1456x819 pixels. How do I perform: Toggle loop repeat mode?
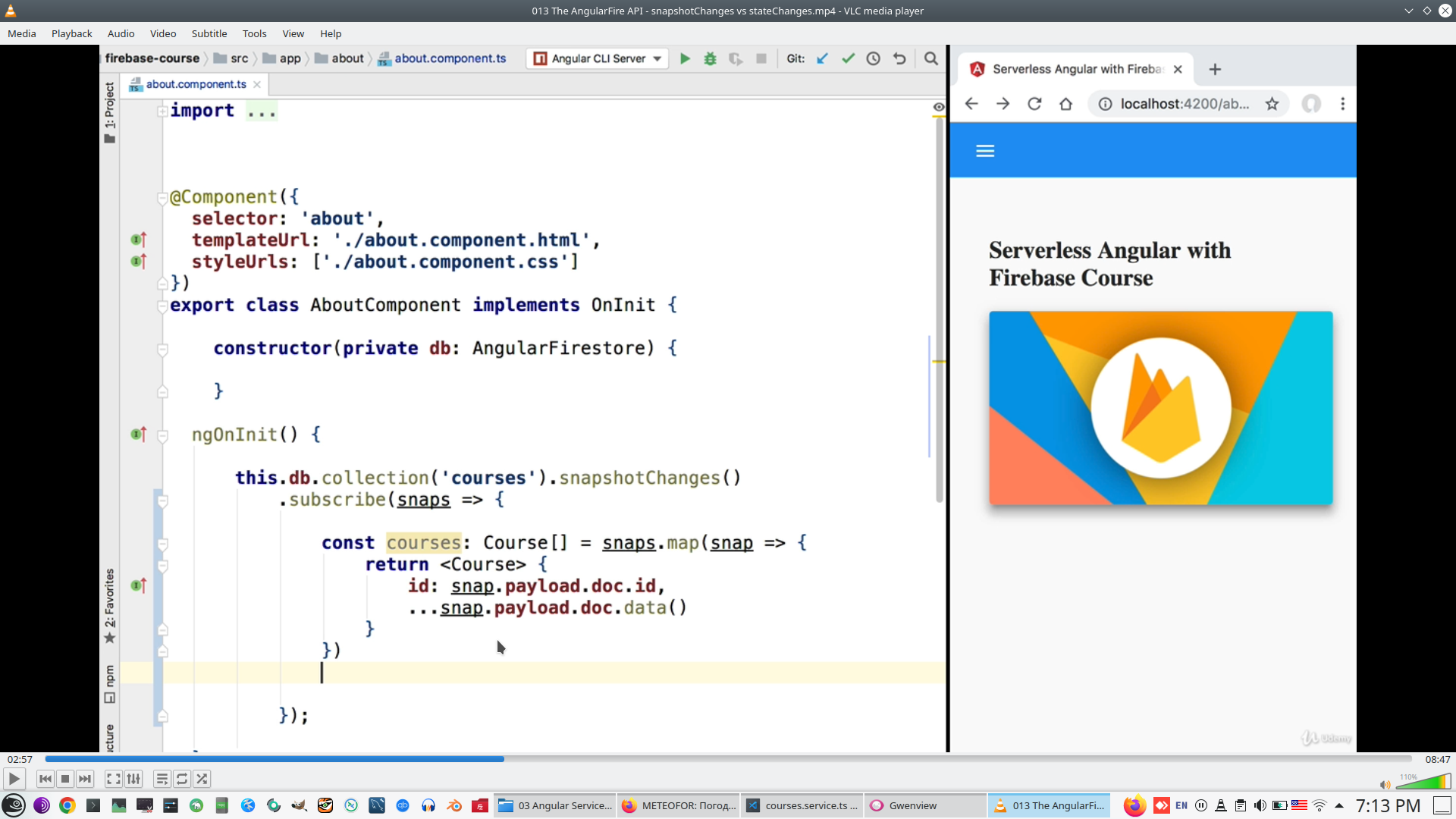point(182,779)
